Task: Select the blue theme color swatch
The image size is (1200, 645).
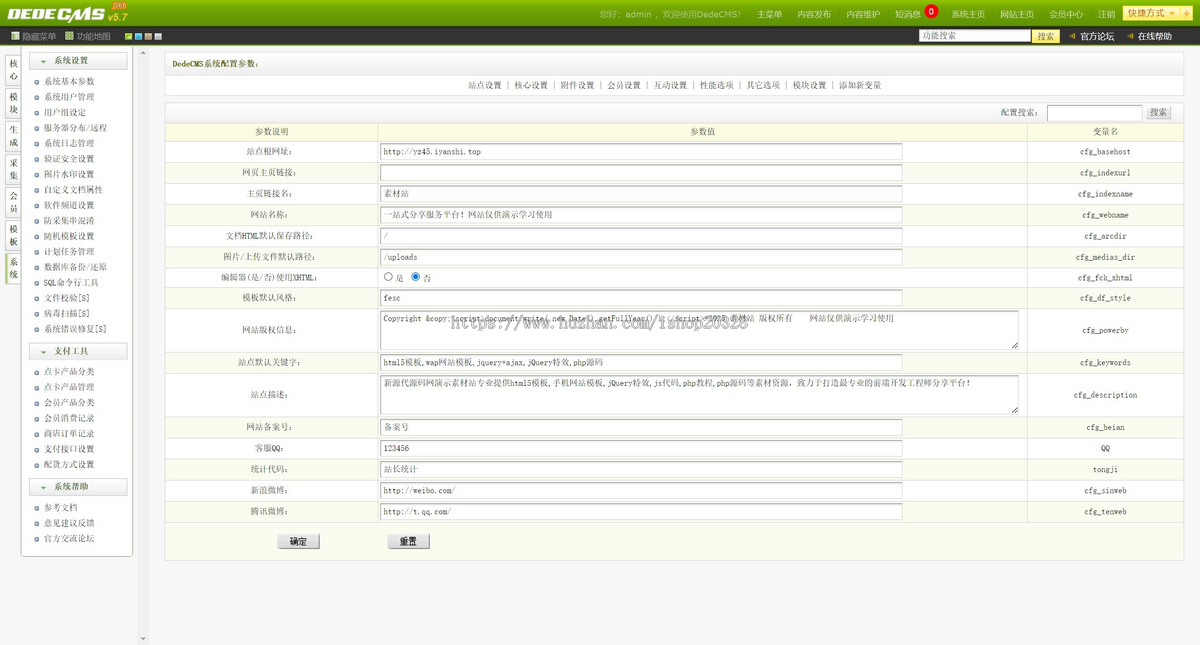Action: (138, 37)
